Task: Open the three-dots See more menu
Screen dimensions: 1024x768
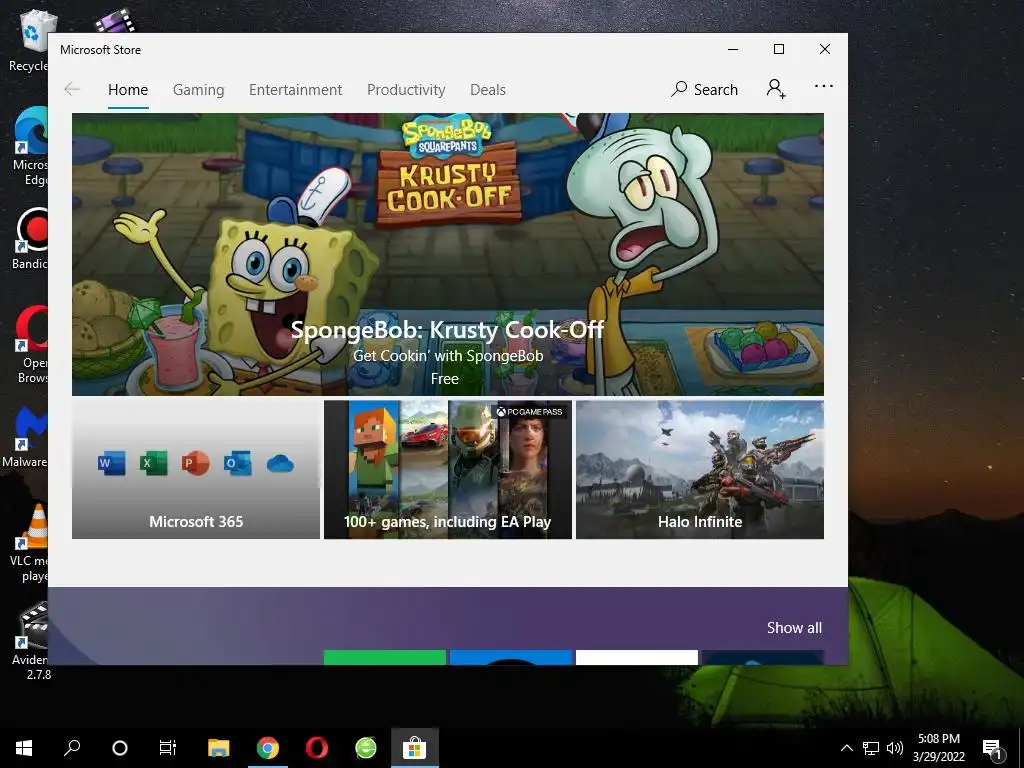Action: [824, 86]
